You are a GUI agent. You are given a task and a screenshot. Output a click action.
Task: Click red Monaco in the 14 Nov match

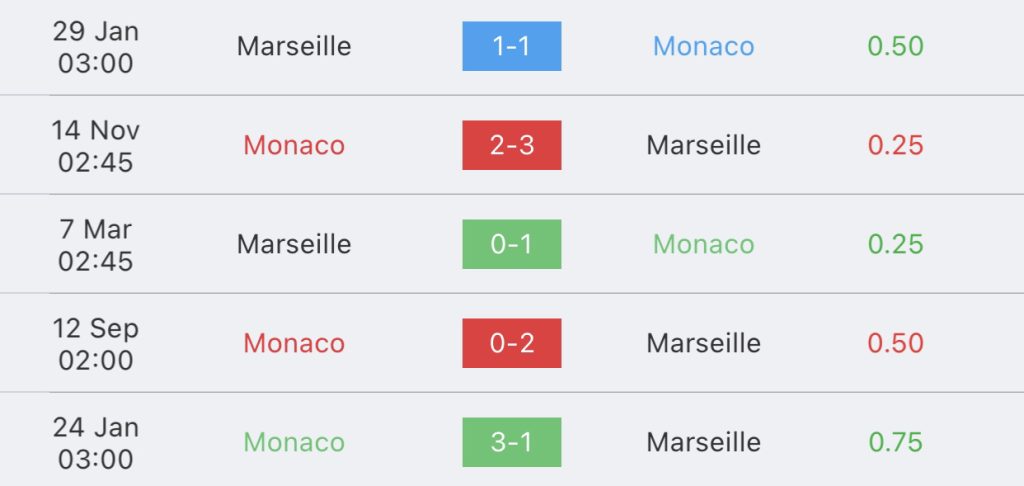coord(294,145)
